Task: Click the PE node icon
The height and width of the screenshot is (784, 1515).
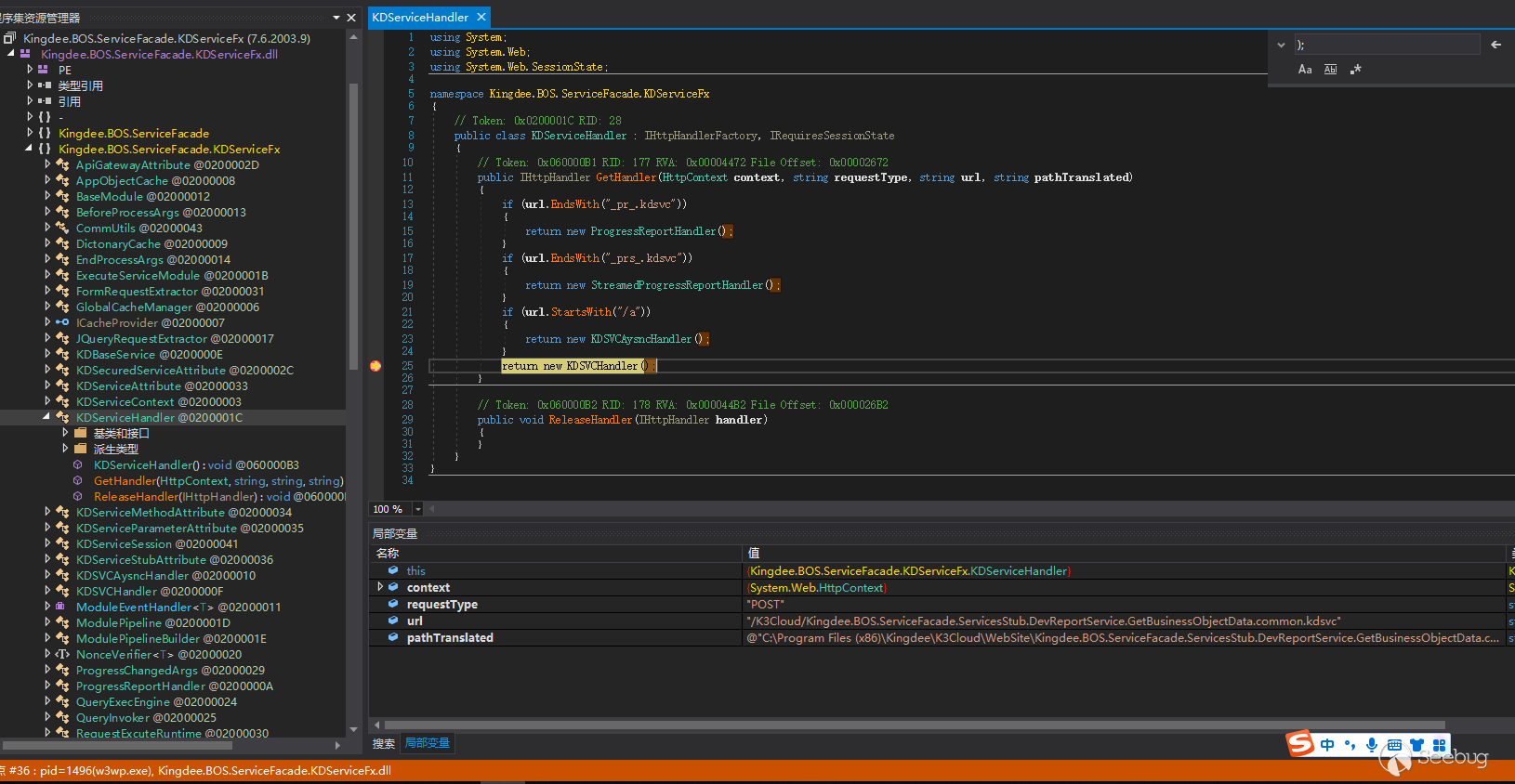Action: [43, 70]
